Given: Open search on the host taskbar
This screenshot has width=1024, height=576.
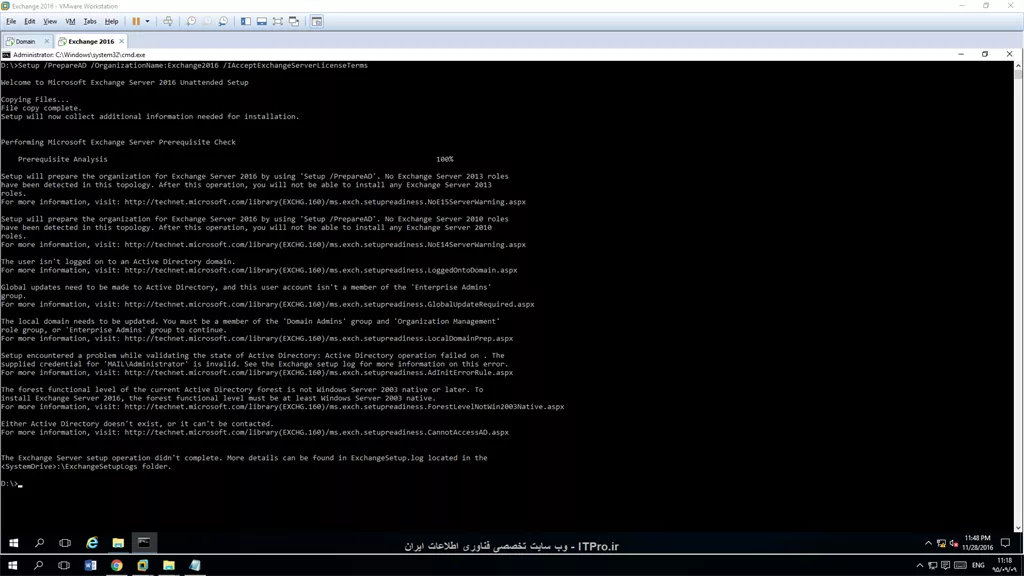Looking at the screenshot, I should (x=39, y=566).
